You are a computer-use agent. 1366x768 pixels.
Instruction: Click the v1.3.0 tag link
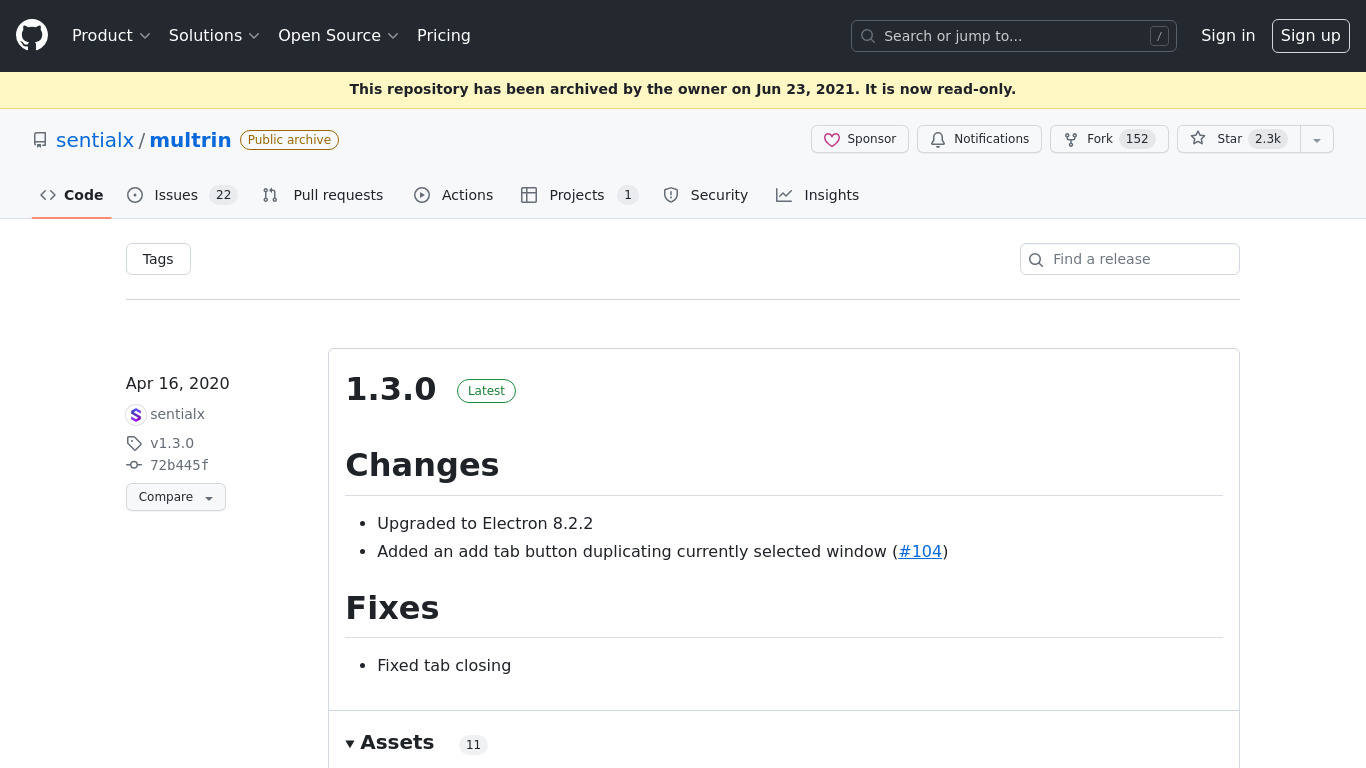coord(172,443)
